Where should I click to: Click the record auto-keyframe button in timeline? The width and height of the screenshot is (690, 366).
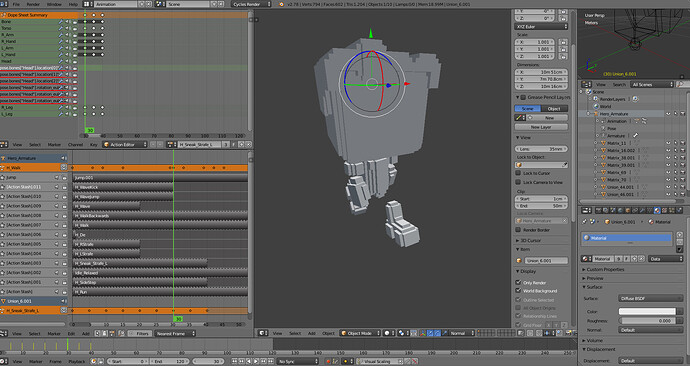pos(328,362)
